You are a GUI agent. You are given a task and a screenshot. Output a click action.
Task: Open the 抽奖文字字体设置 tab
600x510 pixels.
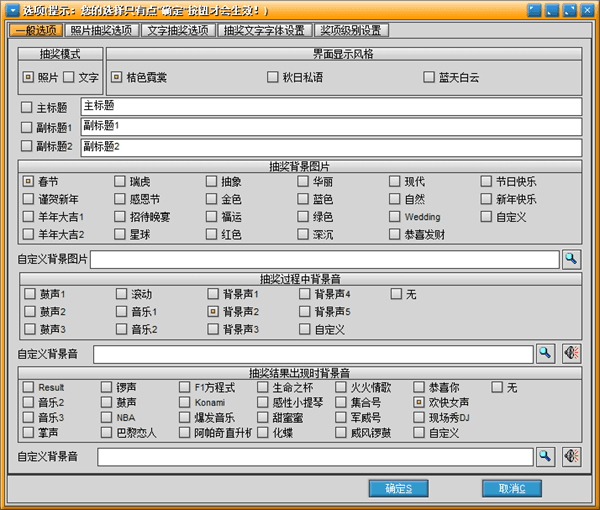point(265,30)
